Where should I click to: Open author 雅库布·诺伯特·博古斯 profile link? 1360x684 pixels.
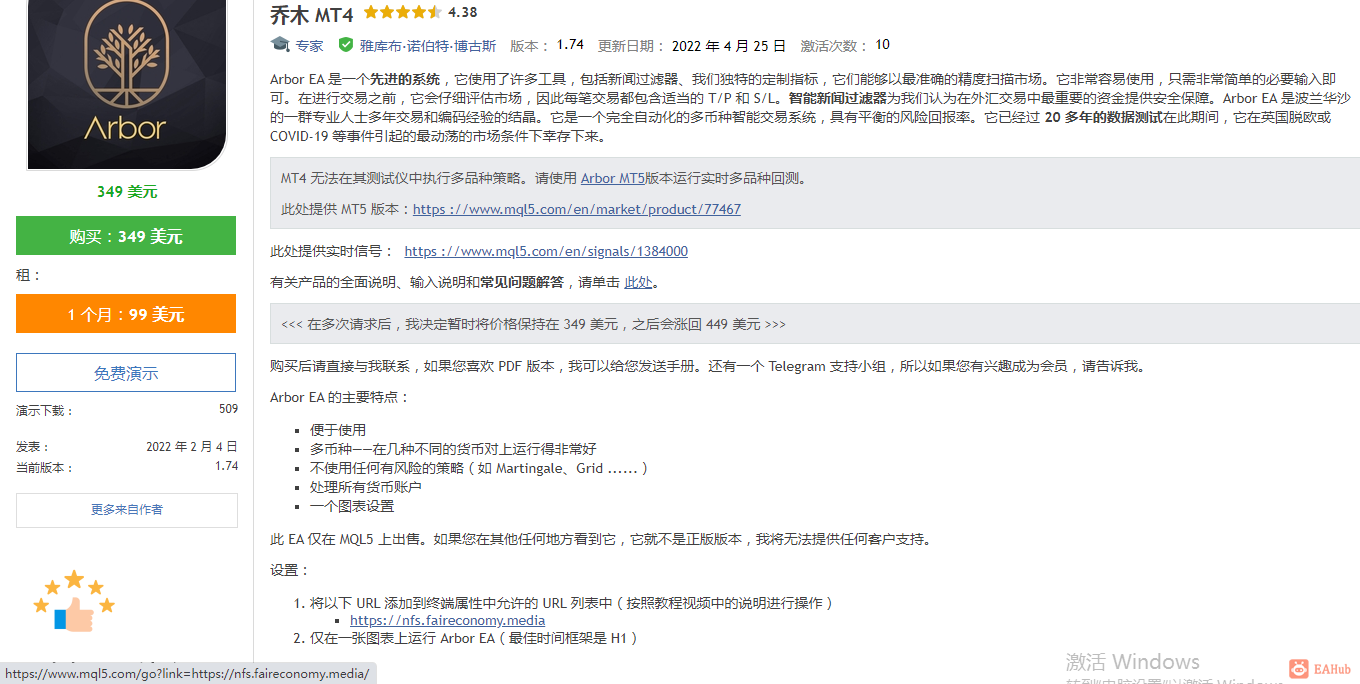pyautogui.click(x=428, y=46)
